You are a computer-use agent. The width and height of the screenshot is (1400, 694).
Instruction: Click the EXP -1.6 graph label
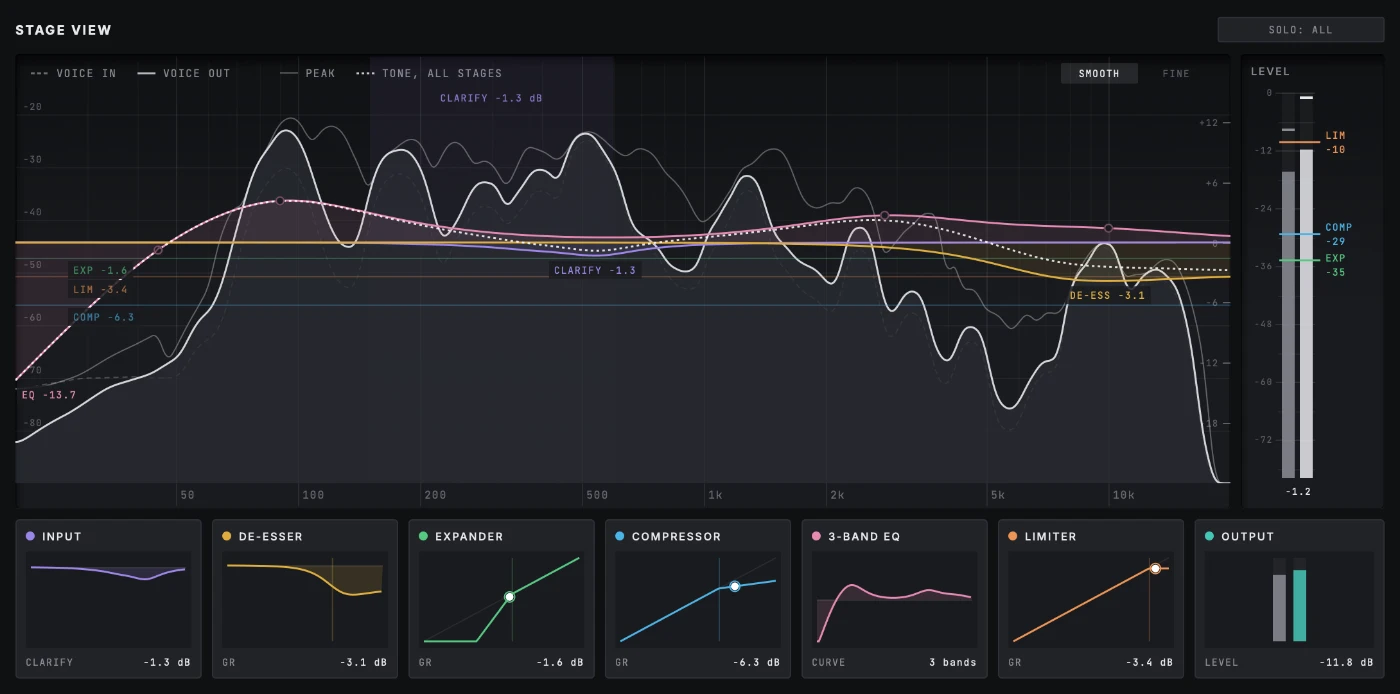click(x=100, y=270)
